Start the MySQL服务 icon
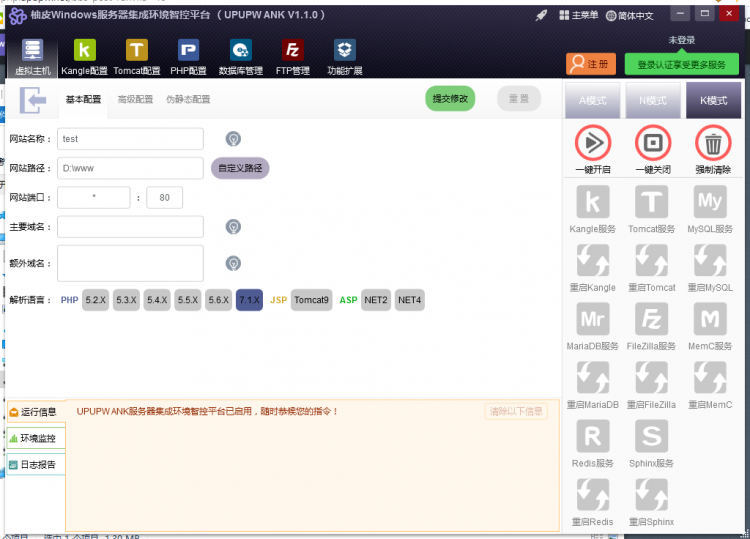Image resolution: width=750 pixels, height=539 pixels. tap(710, 203)
